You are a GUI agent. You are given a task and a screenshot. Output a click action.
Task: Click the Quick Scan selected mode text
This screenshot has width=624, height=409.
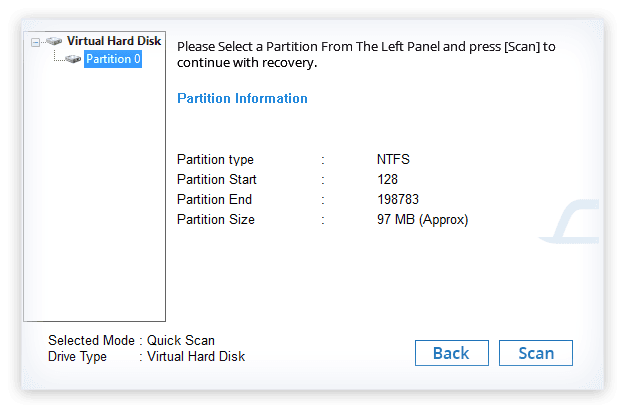pyautogui.click(x=181, y=340)
